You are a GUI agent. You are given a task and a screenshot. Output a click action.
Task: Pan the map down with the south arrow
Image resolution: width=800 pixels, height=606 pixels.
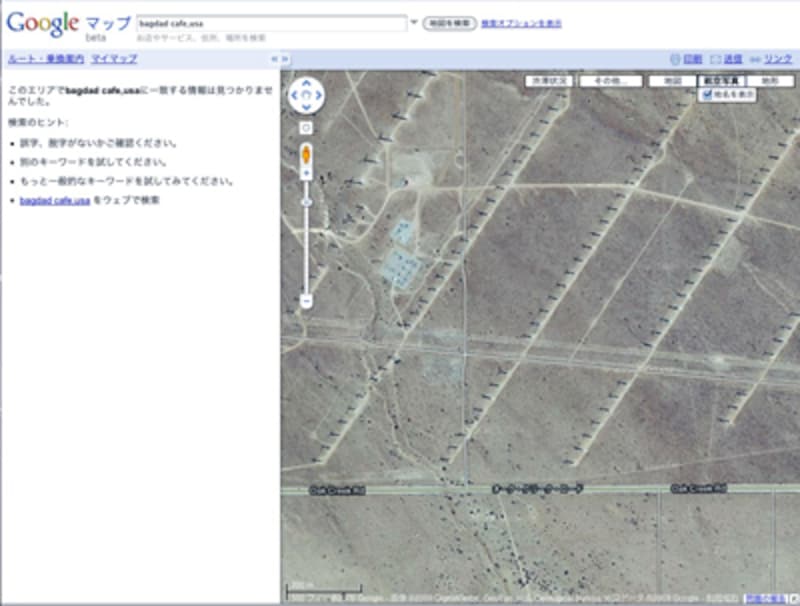click(306, 109)
